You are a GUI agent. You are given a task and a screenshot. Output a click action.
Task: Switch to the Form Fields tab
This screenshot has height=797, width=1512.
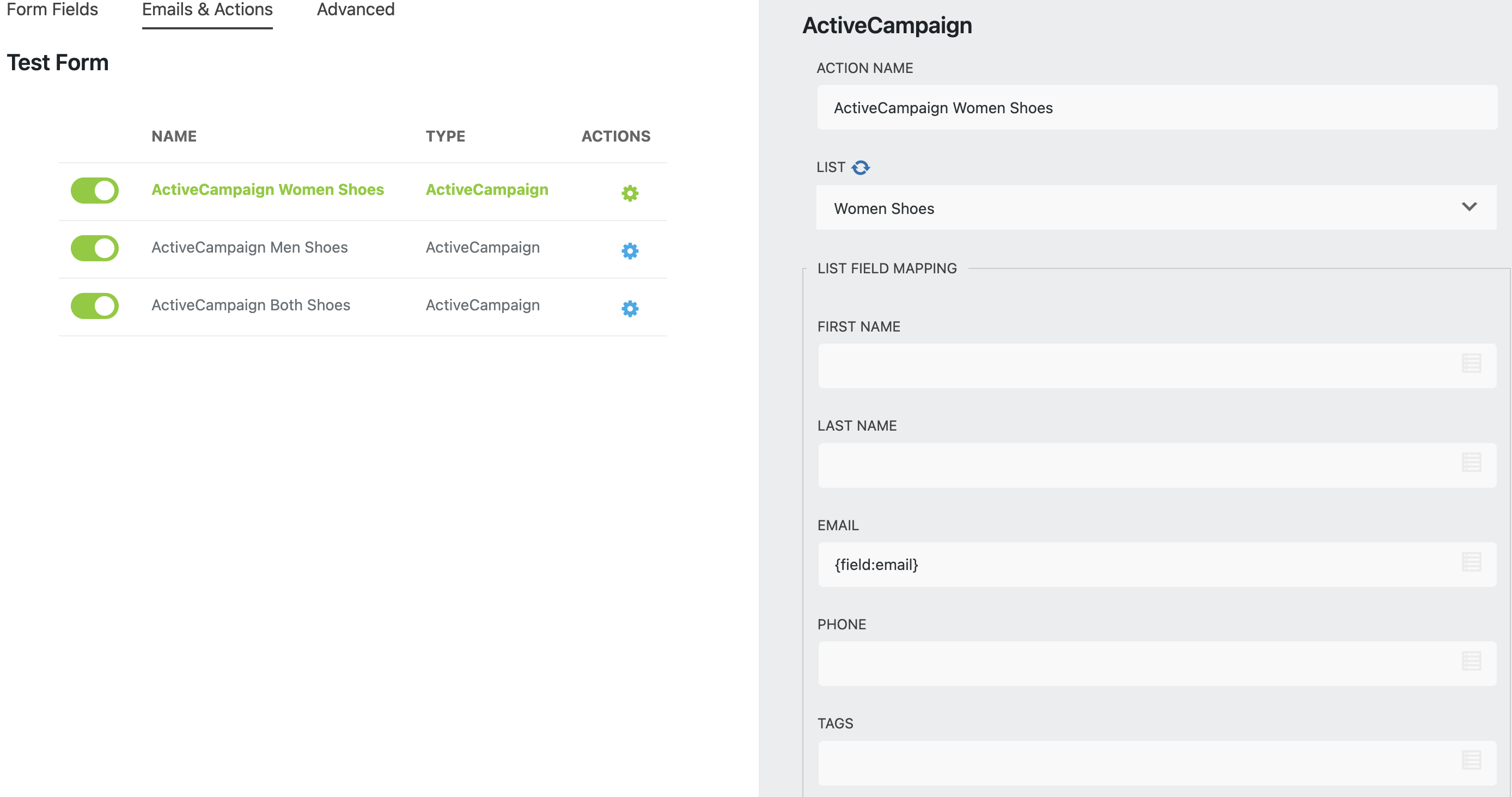pos(52,10)
